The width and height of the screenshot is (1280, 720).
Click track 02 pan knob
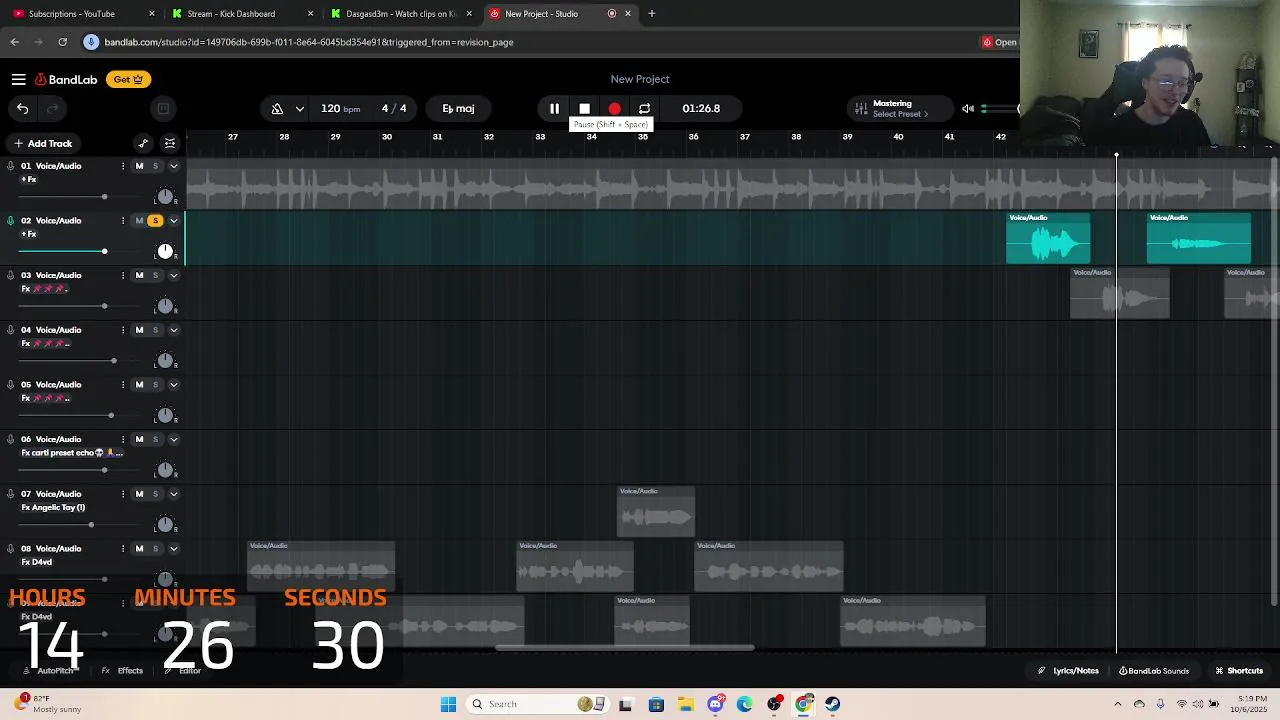[x=165, y=251]
